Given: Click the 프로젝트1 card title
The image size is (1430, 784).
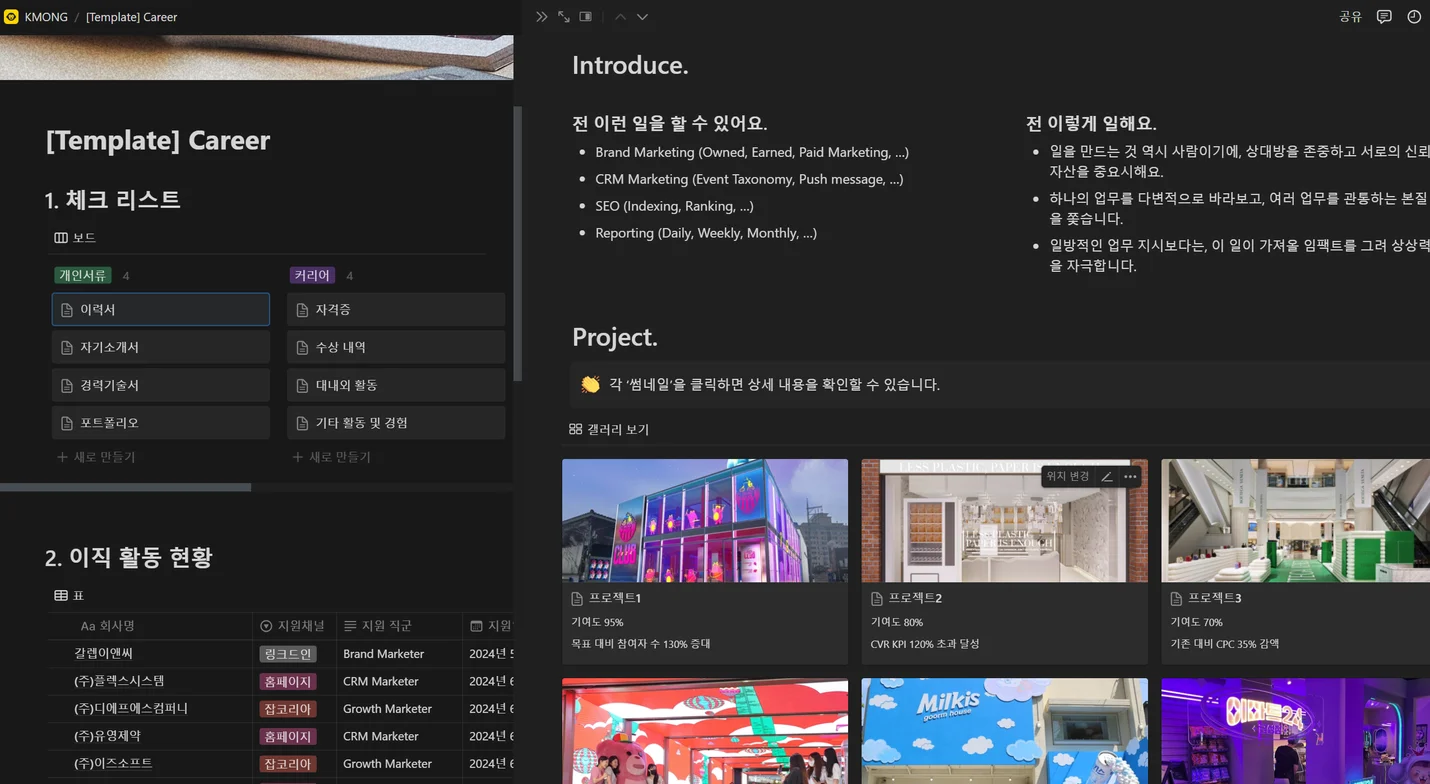Looking at the screenshot, I should coord(615,598).
